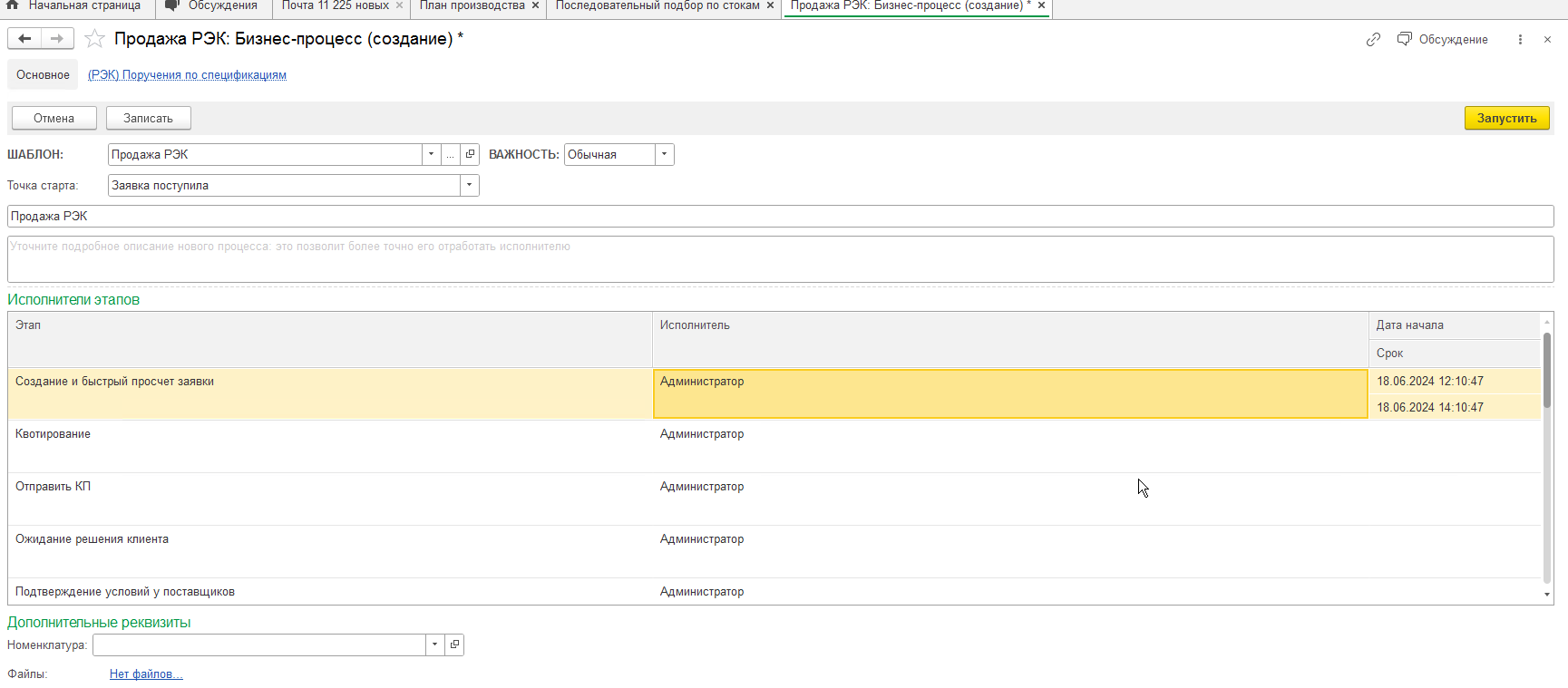Viewport: 1568px width, 688px height.
Task: Copy link using the chain icon
Action: point(1373,40)
